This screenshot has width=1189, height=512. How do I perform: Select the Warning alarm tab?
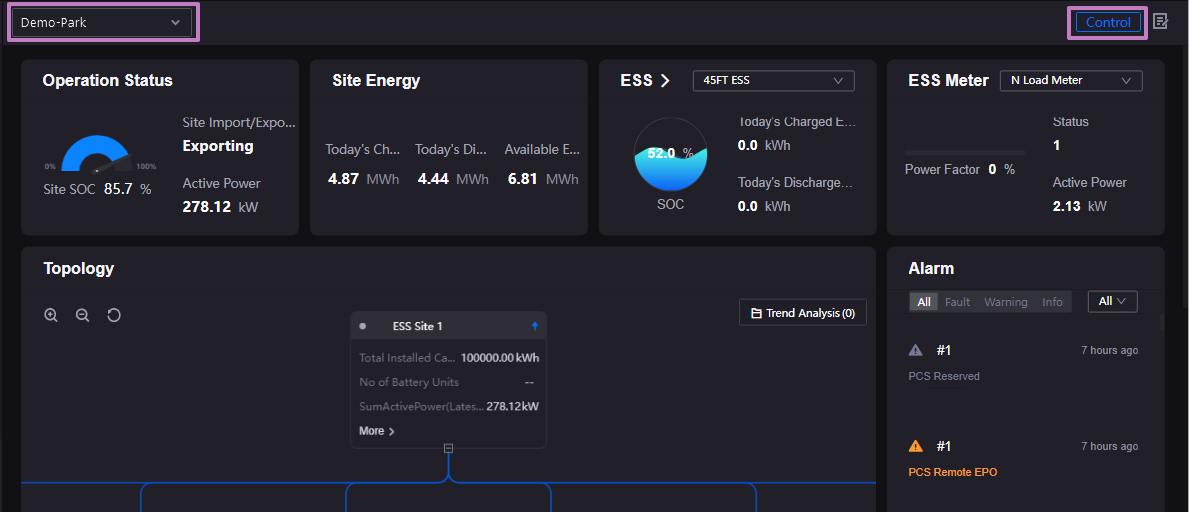[1005, 302]
